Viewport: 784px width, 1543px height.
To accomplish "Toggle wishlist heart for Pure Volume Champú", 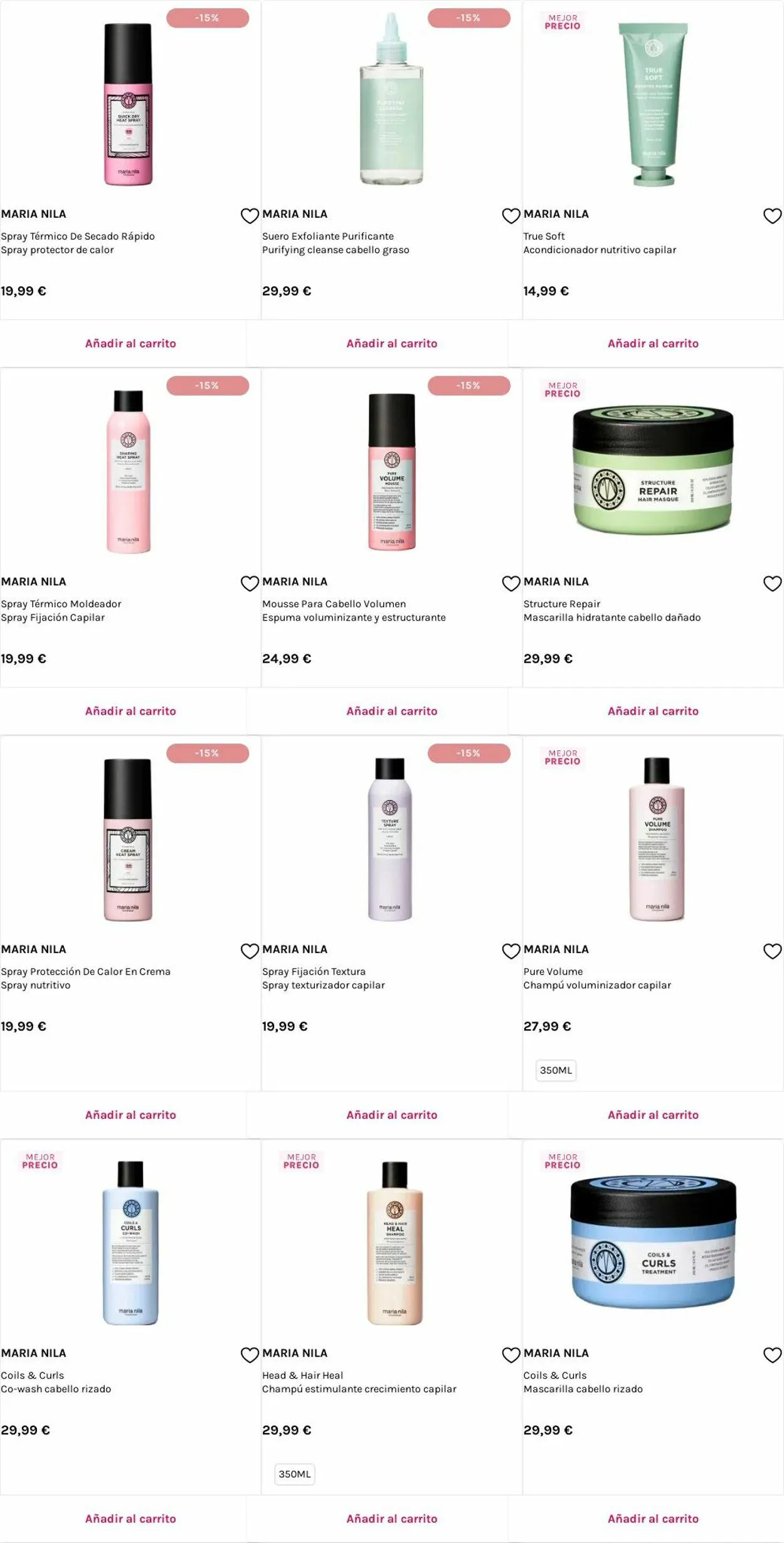I will tap(772, 951).
